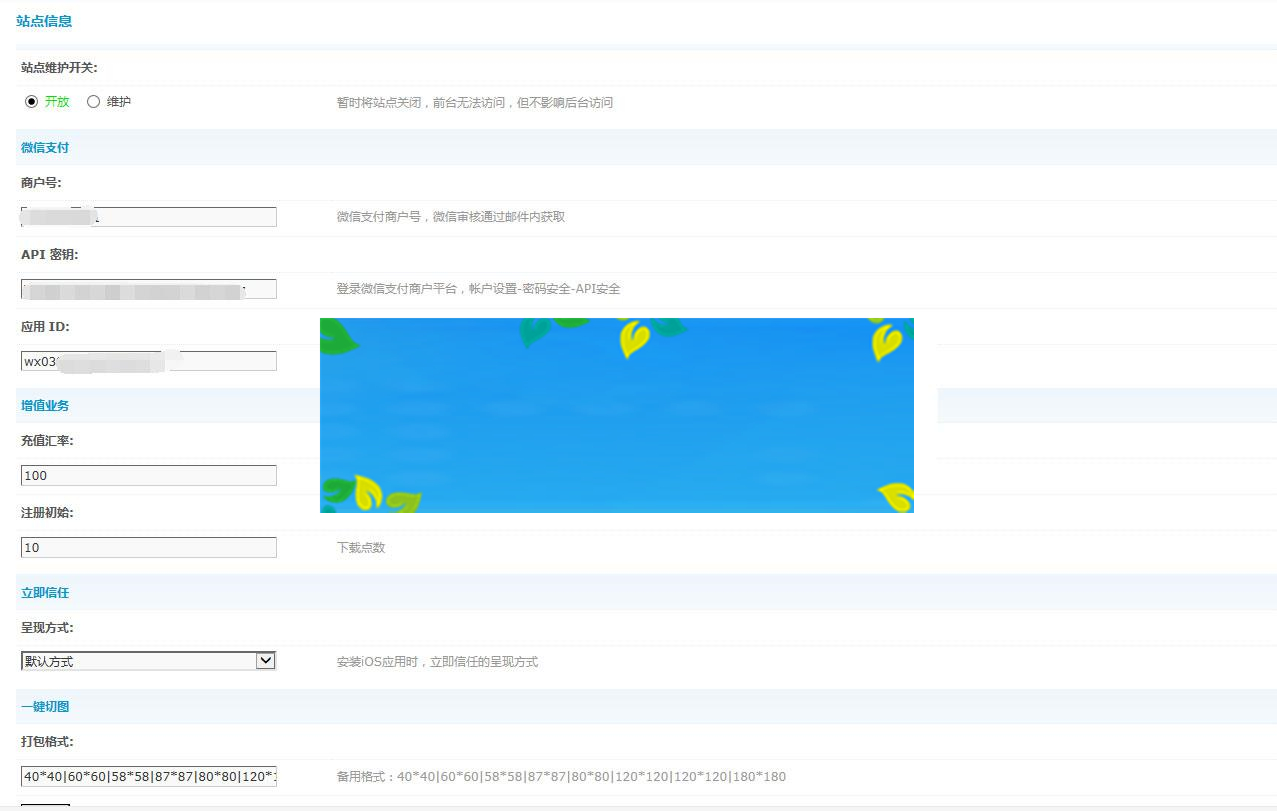This screenshot has width=1277, height=811.
Task: Click the dropdown arrow on 默认方式
Action: pyautogui.click(x=265, y=660)
